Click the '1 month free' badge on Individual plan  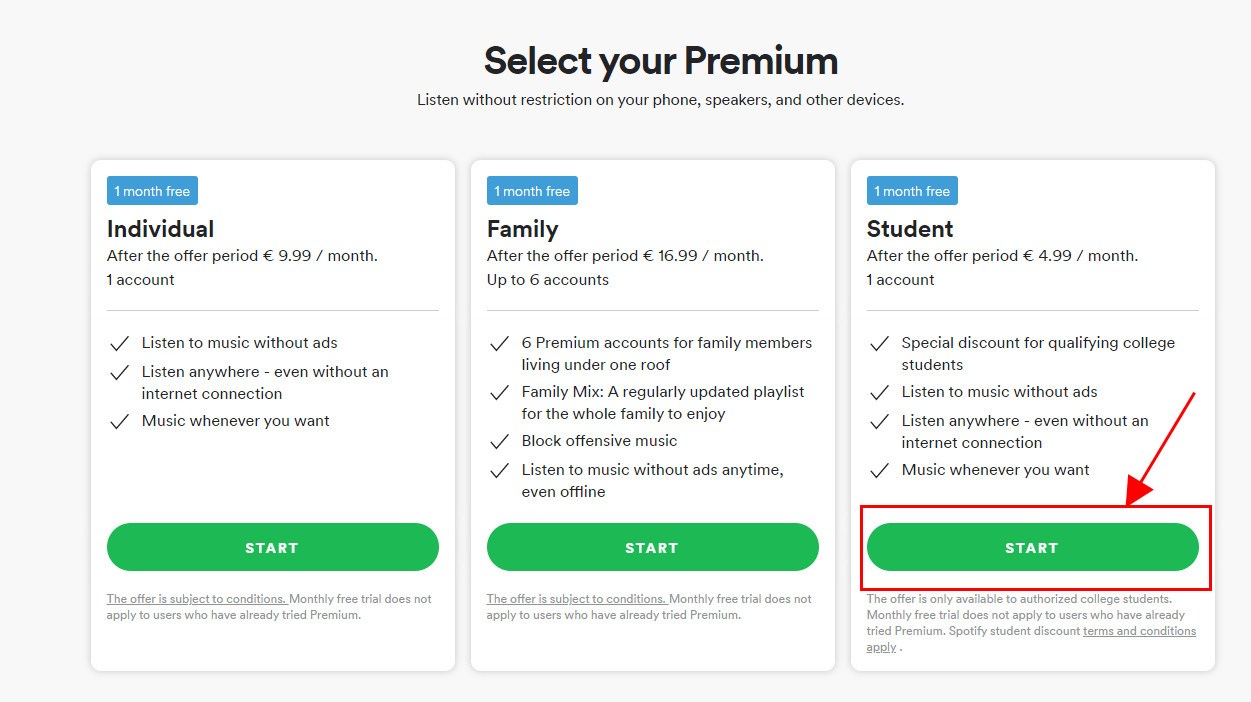(x=152, y=190)
